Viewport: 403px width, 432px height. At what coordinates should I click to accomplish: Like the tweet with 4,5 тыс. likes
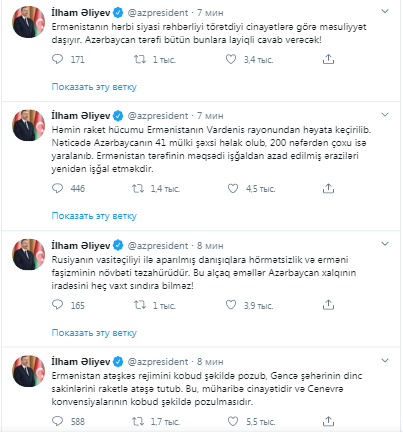(233, 189)
